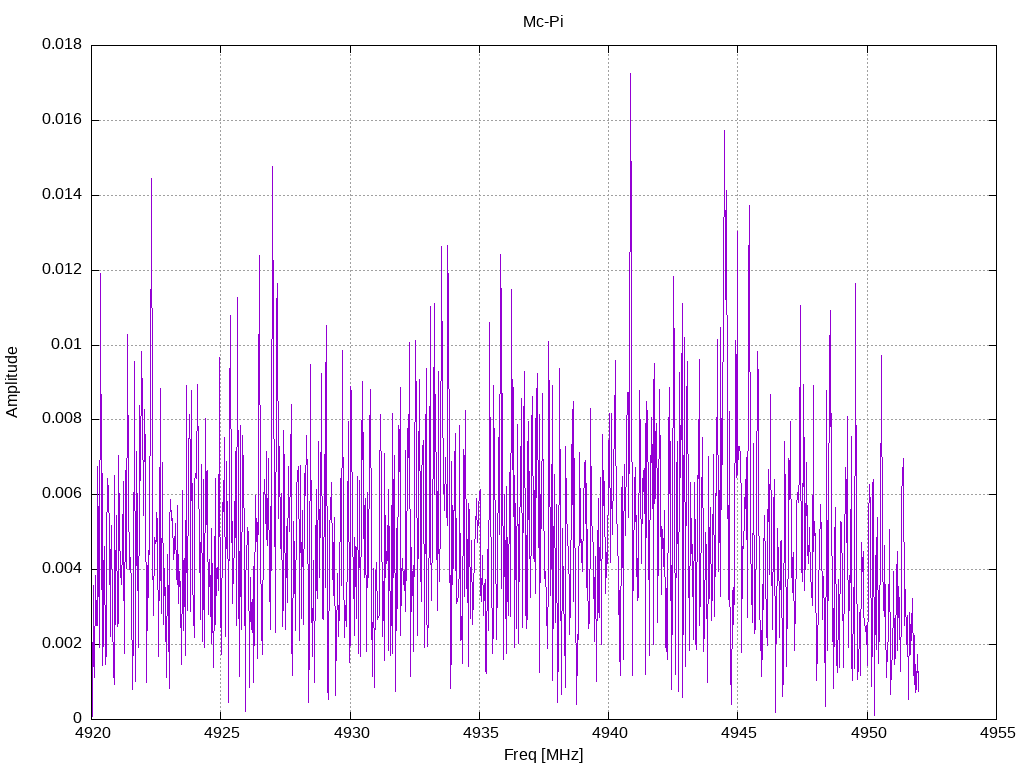Click the 4925 x-axis tick label

[x=221, y=733]
